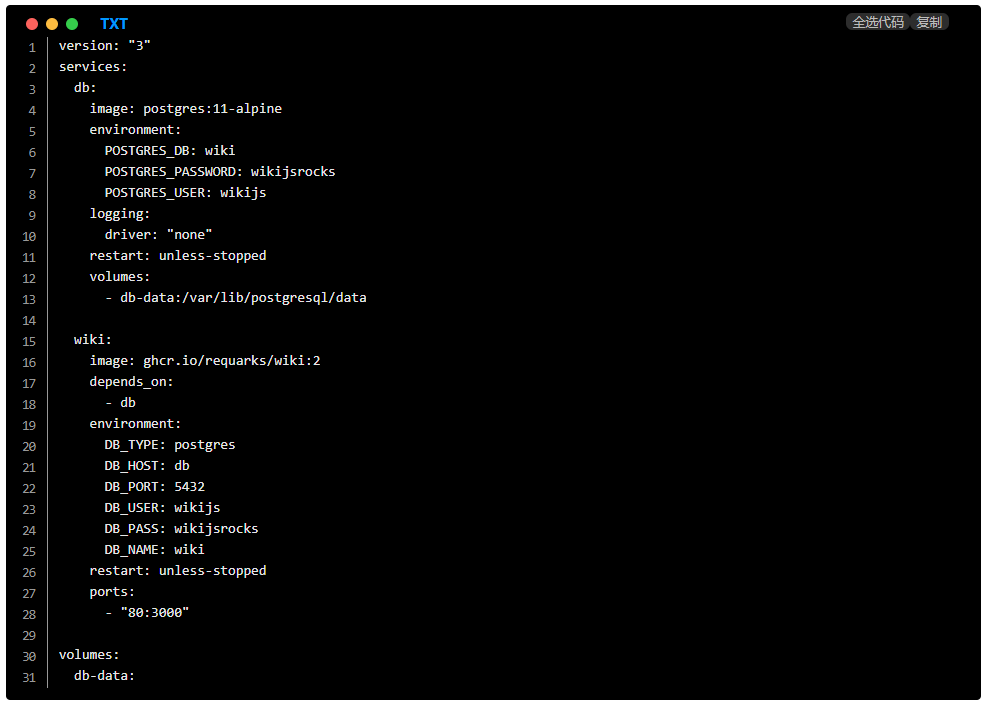This screenshot has height=707, width=988.
Task: Click the "80:3000" port mapping
Action: pos(154,613)
